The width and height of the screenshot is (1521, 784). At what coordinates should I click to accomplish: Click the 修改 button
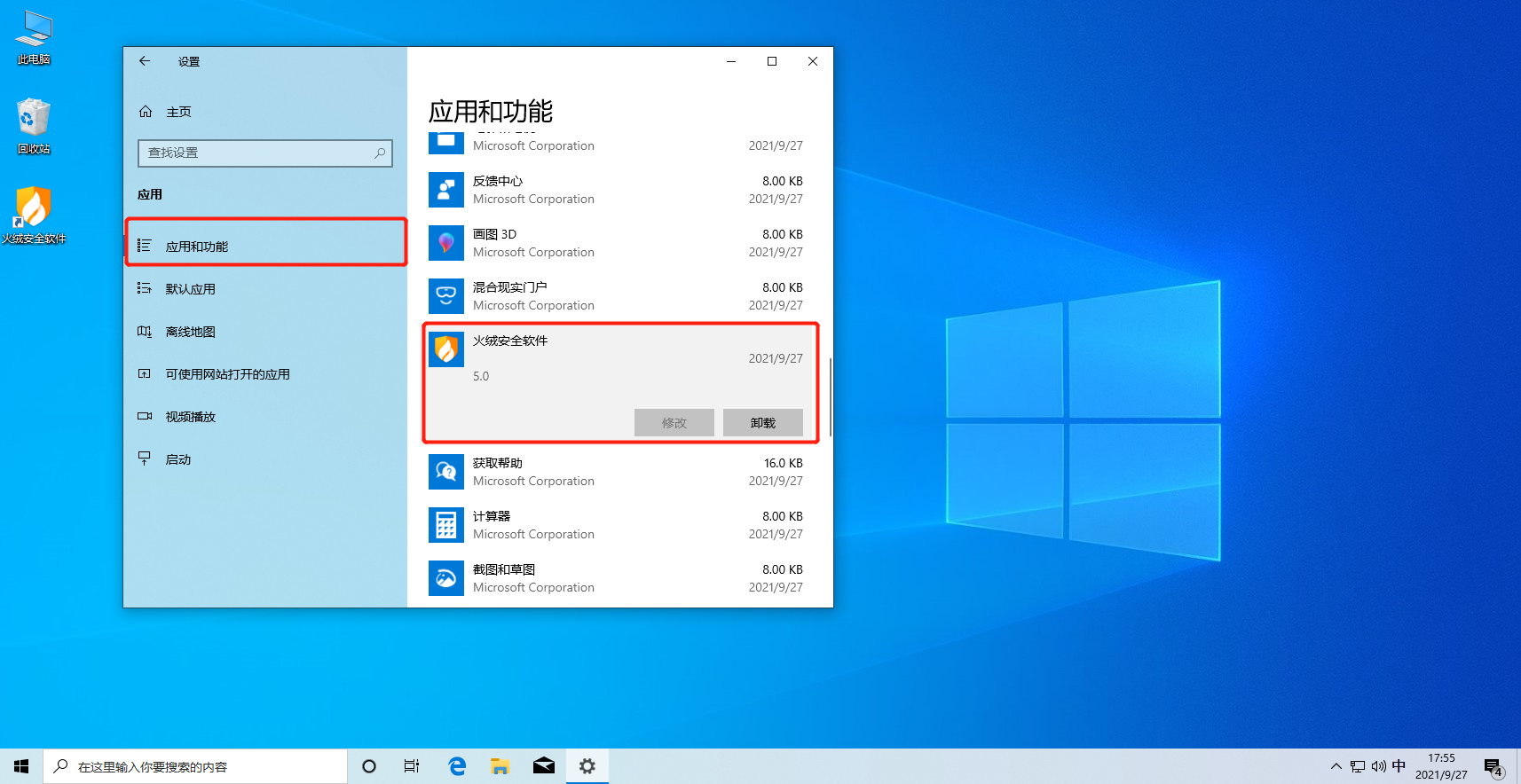click(x=674, y=422)
